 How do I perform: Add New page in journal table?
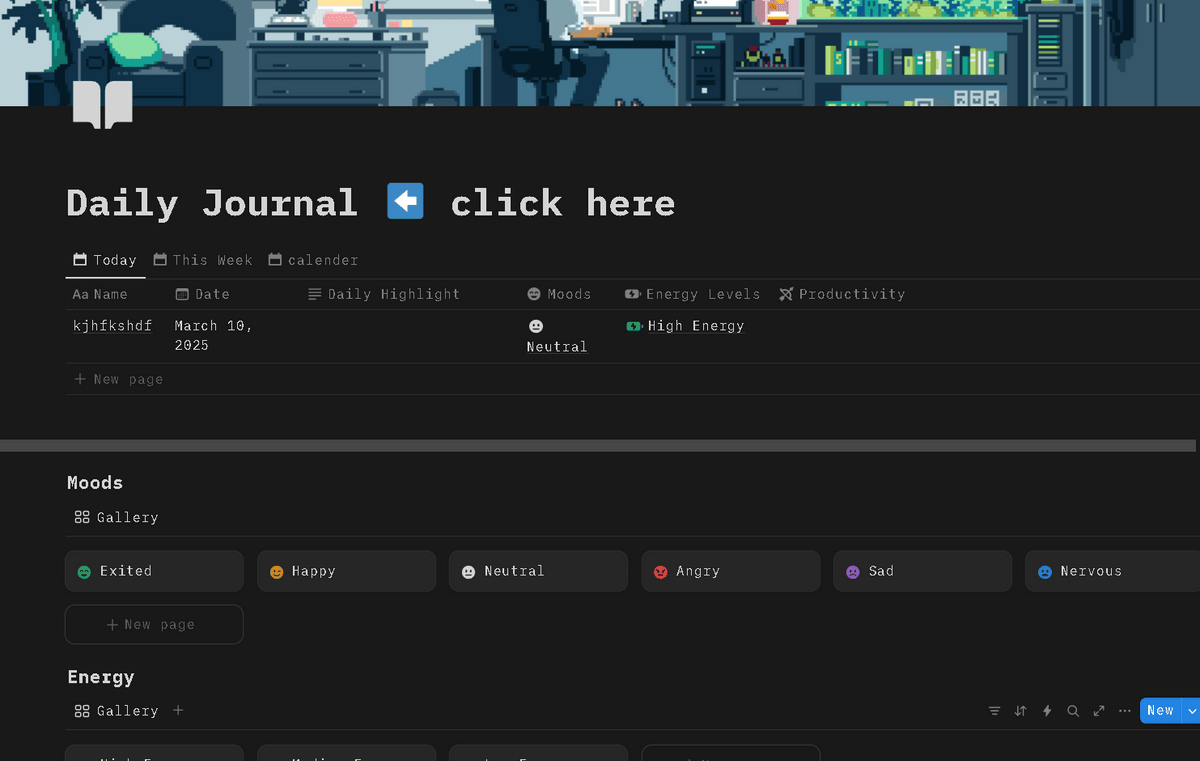pyautogui.click(x=118, y=379)
